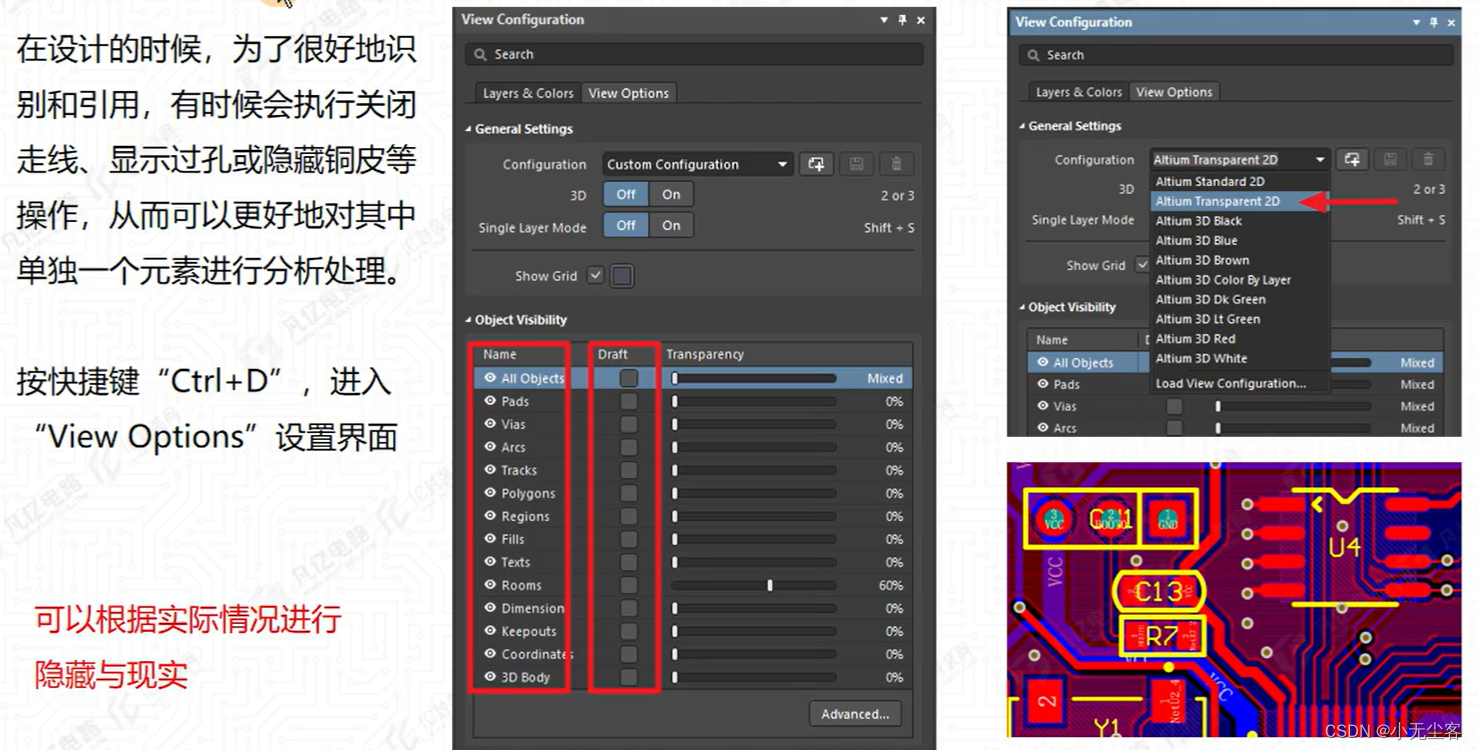This screenshot has height=750, width=1478.
Task: Collapse the Object Visibility section
Action: 465,320
